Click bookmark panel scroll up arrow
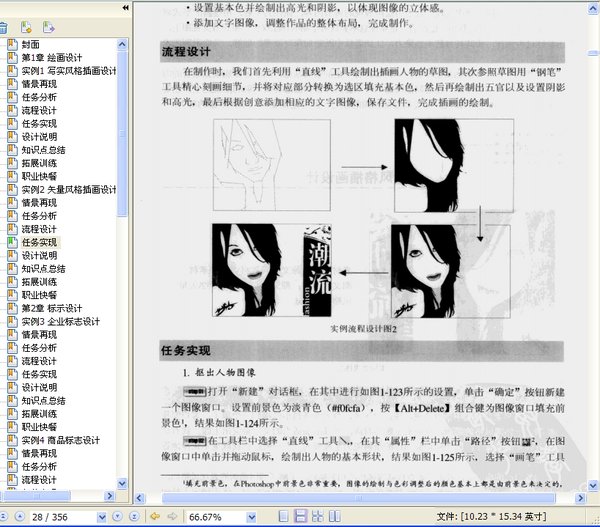This screenshot has width=600, height=527. [122, 44]
